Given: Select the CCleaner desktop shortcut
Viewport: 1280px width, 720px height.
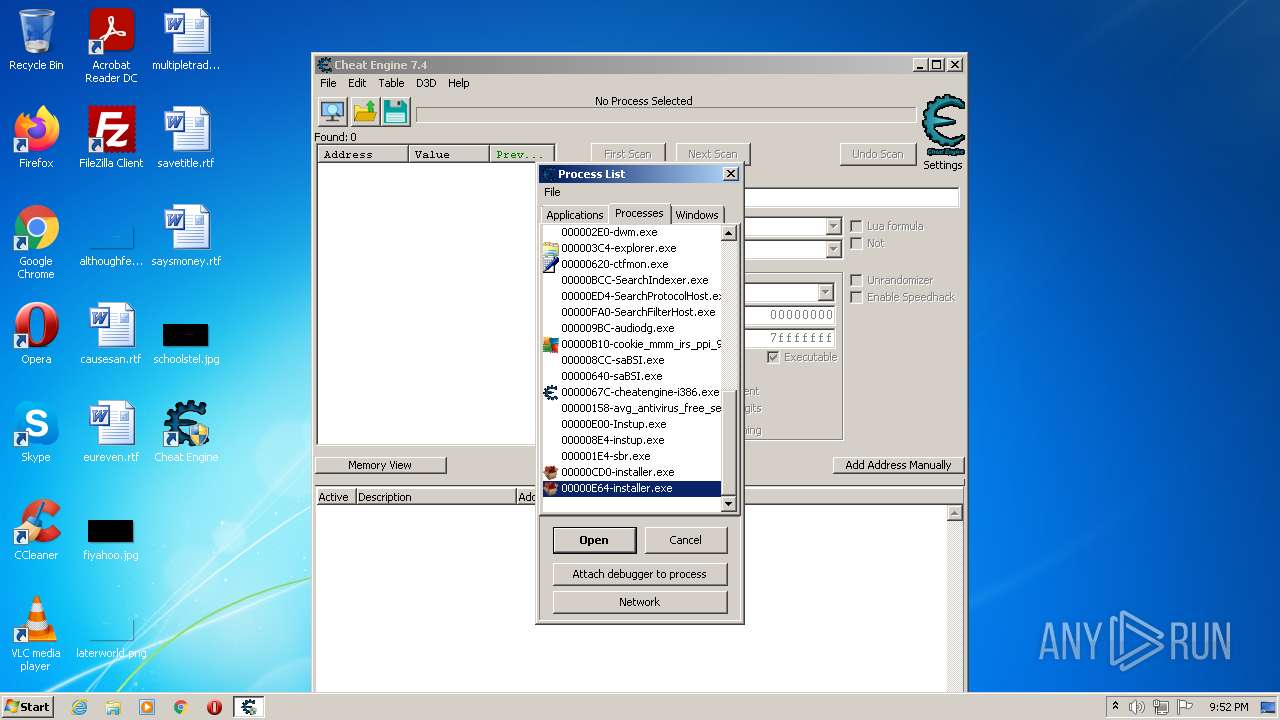Looking at the screenshot, I should [x=36, y=530].
